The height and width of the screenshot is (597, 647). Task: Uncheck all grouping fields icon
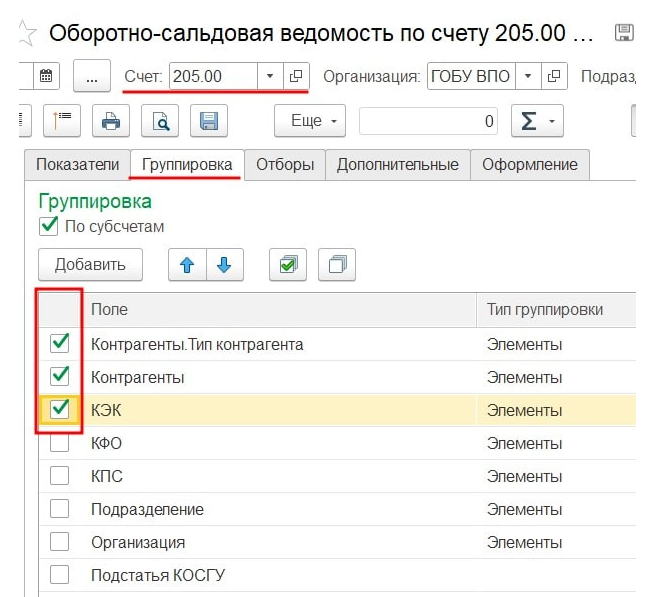[x=337, y=264]
